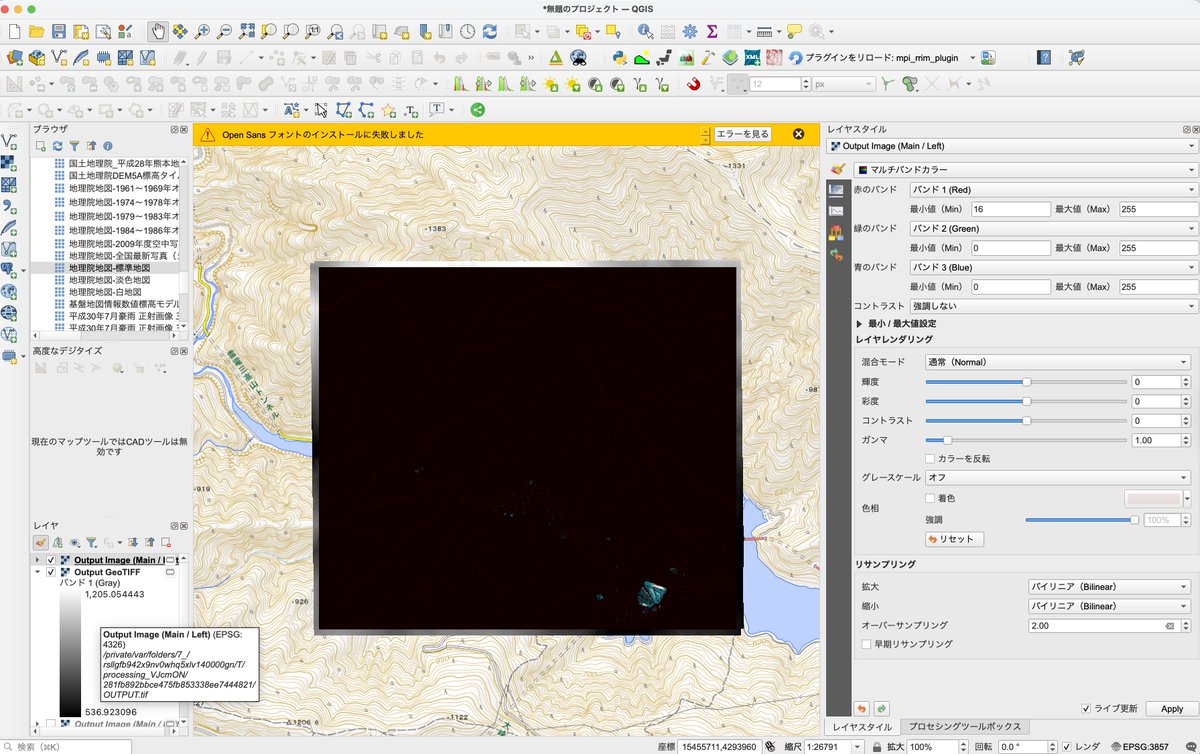Click the Zoom In magnifier tool

pos(203,32)
